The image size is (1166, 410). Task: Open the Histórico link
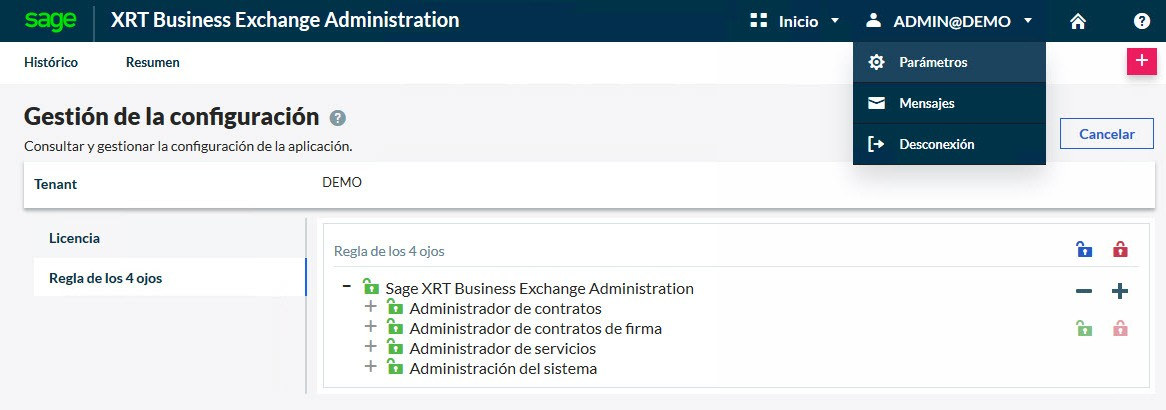click(51, 62)
